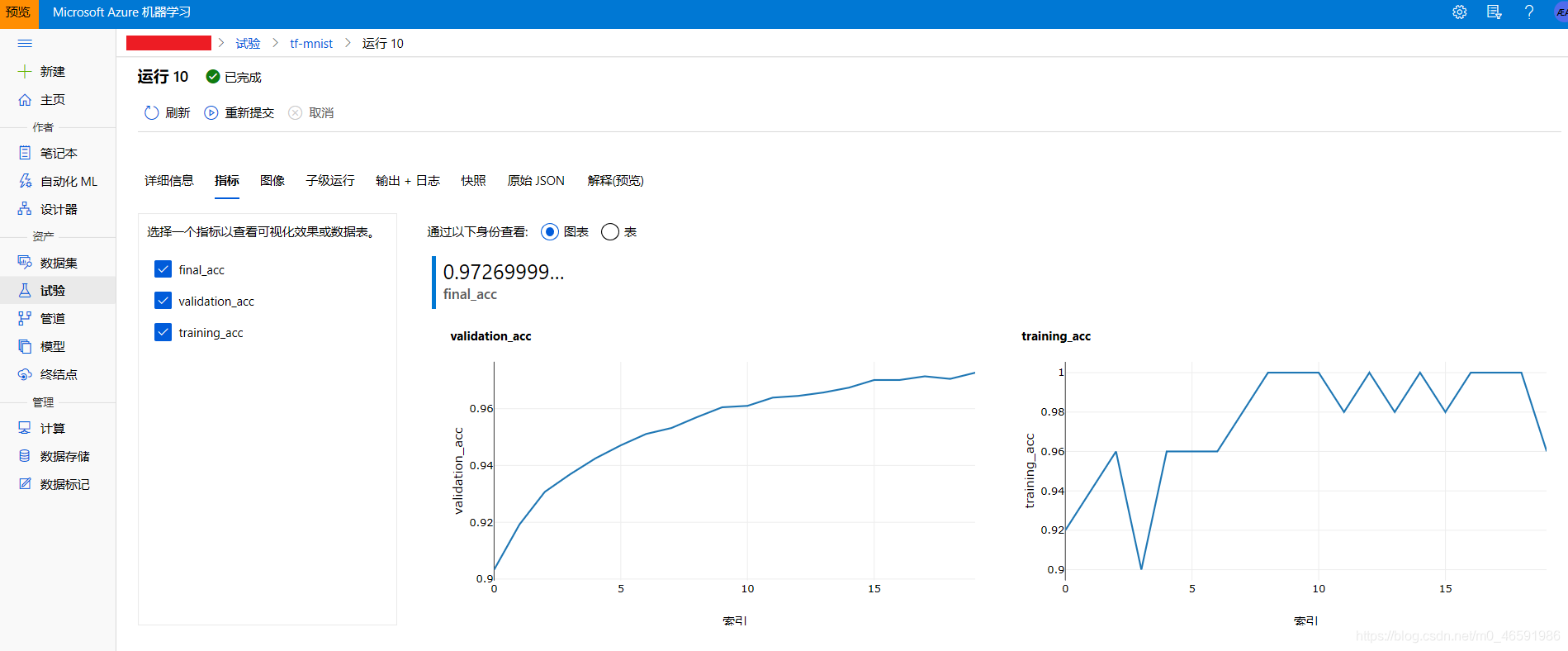Collapse the hamburger navigation menu
This screenshot has height=651, width=1568.
pos(25,43)
